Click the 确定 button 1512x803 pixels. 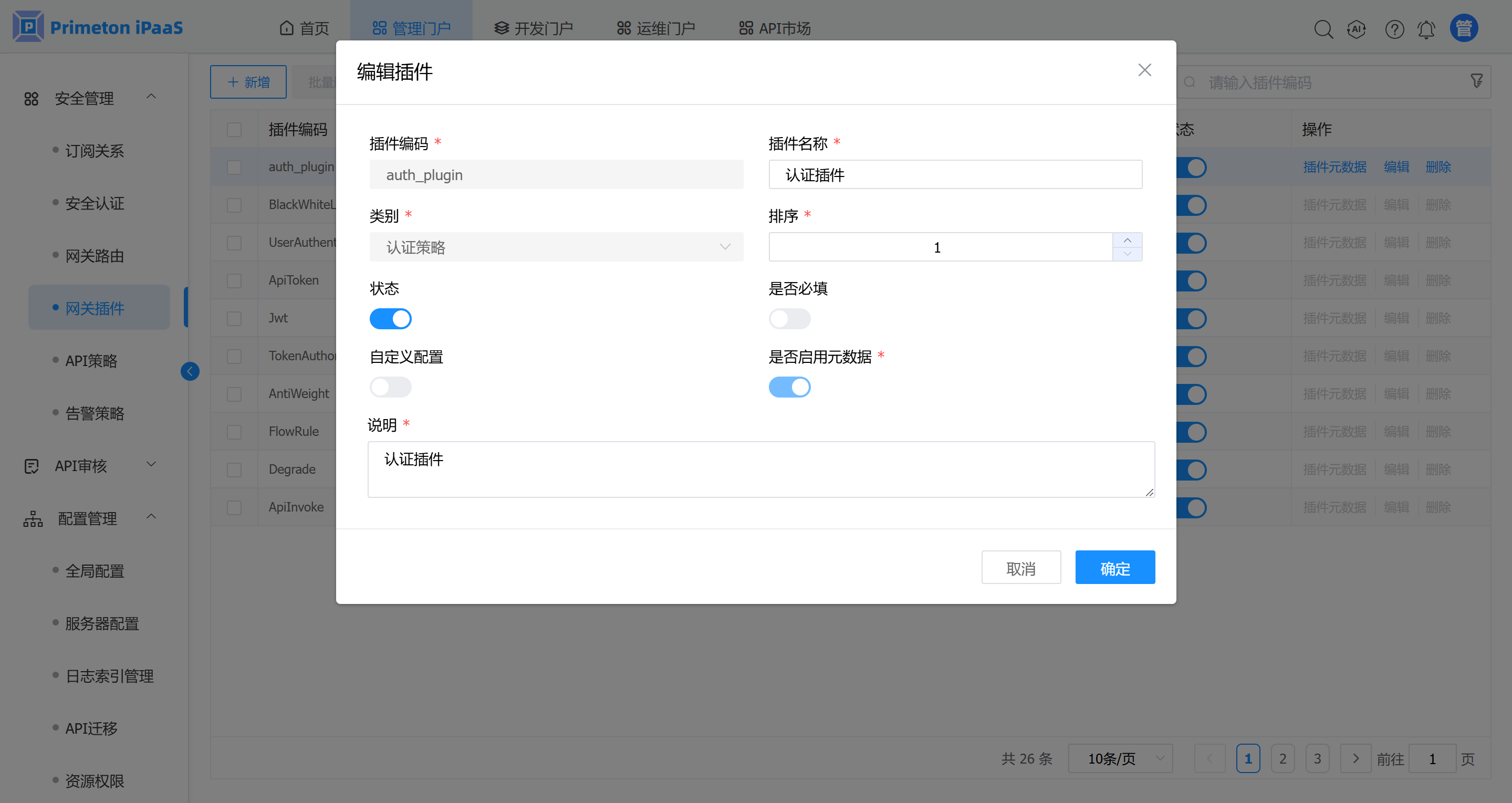(x=1114, y=568)
